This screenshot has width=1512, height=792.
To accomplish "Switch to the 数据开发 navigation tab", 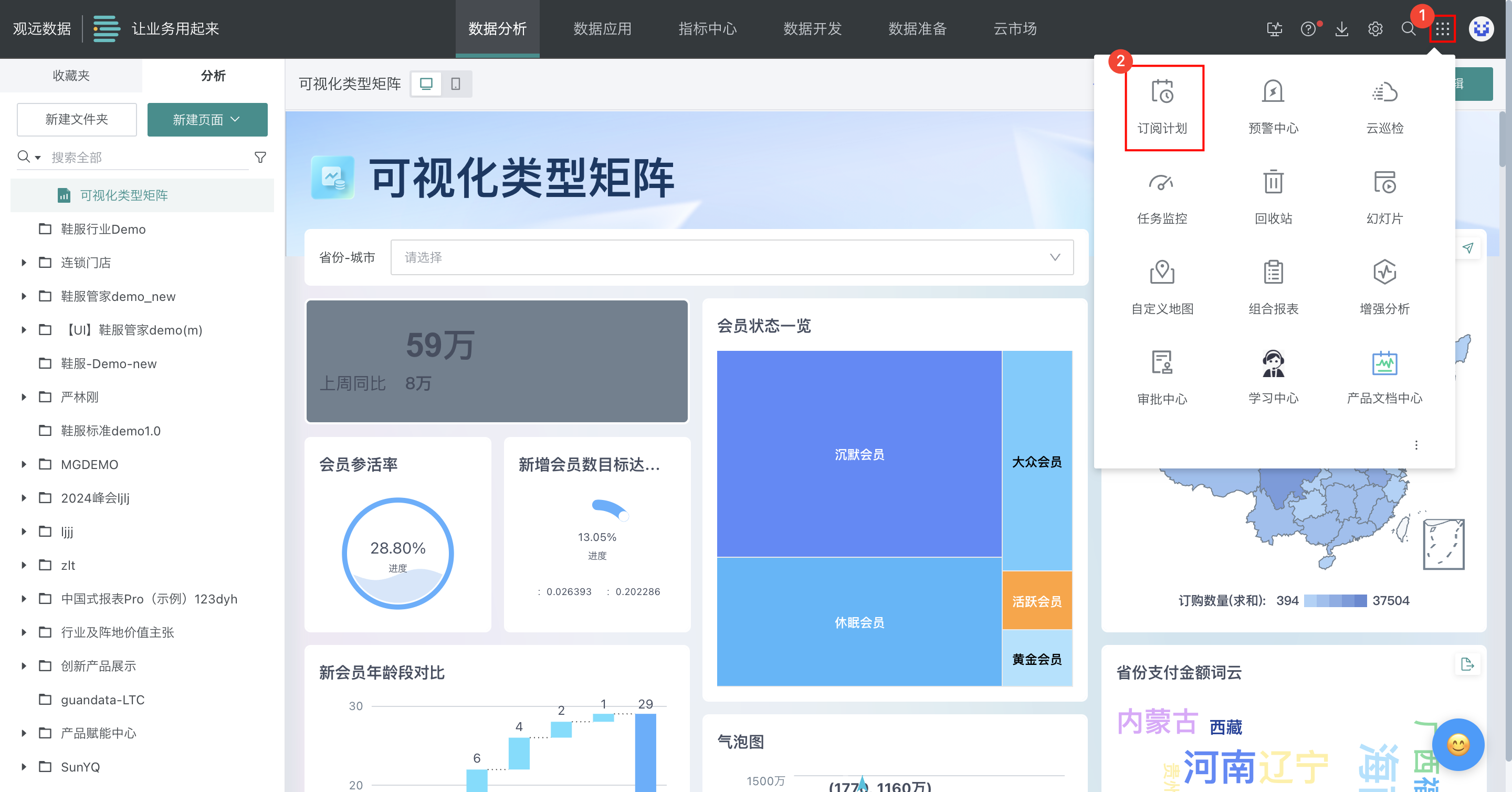I will [x=813, y=29].
